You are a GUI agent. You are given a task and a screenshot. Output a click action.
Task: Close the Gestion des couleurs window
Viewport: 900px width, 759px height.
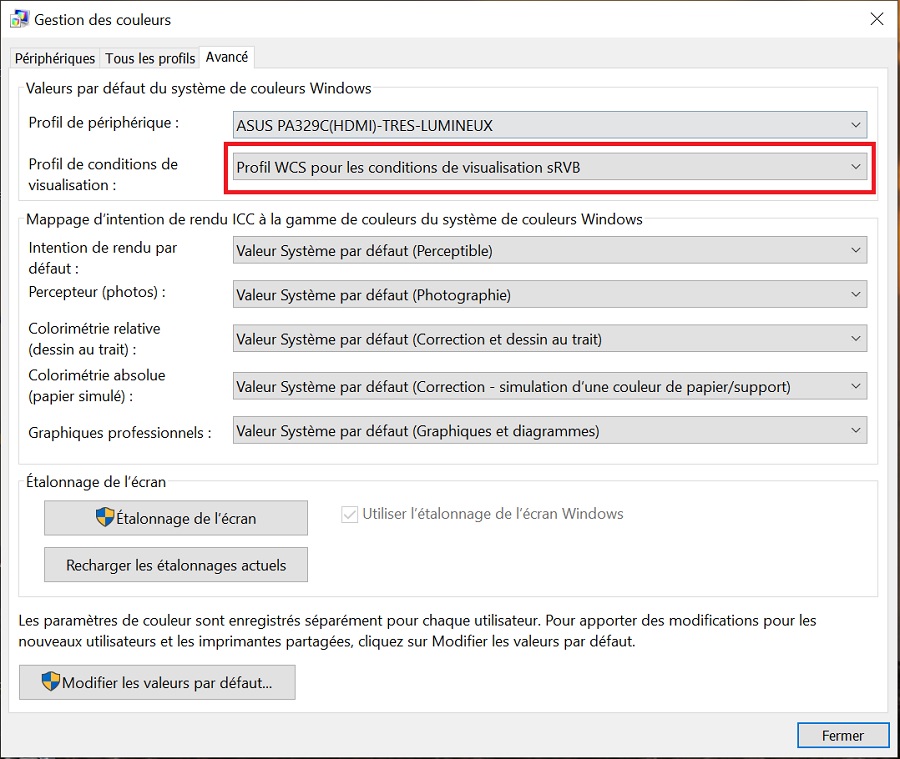tap(876, 19)
